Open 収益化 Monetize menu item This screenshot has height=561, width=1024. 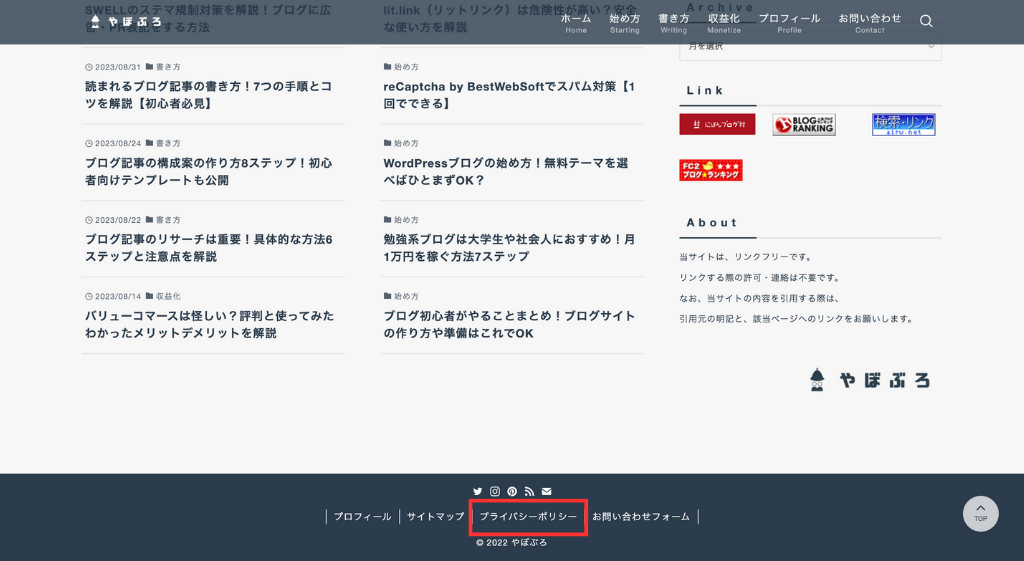pos(724,24)
